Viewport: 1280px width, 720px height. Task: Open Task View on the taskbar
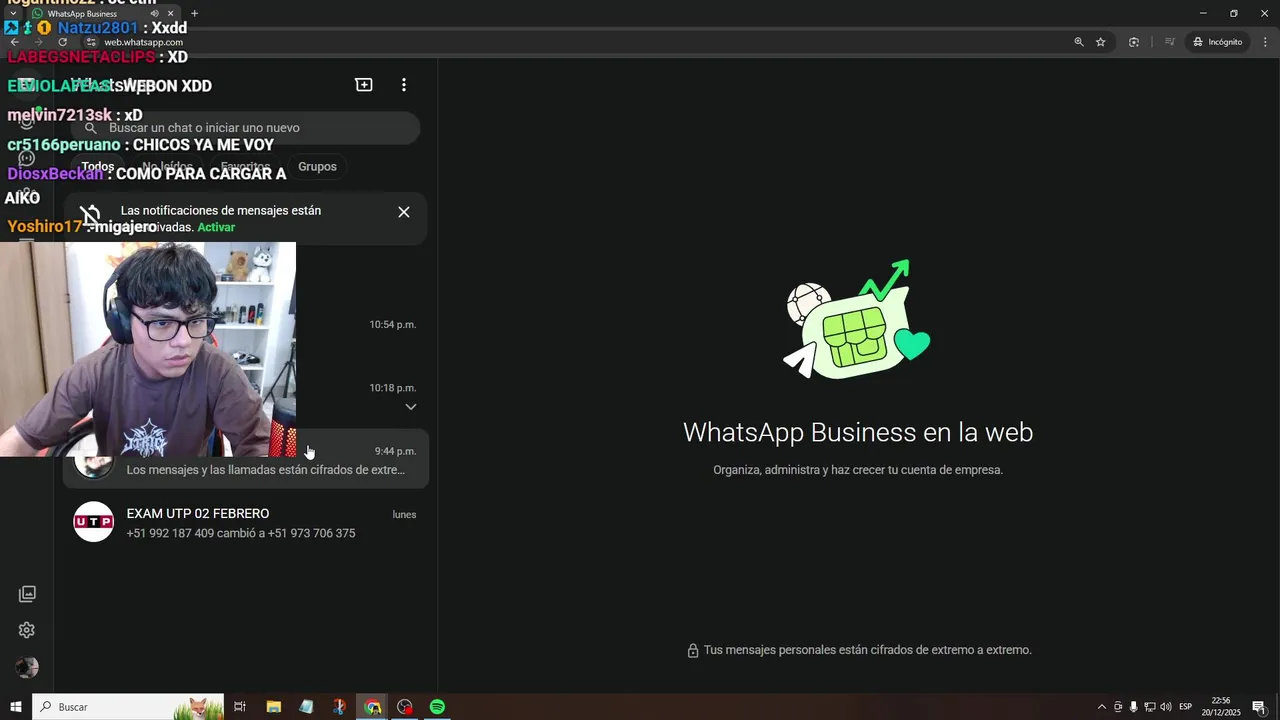[x=240, y=707]
